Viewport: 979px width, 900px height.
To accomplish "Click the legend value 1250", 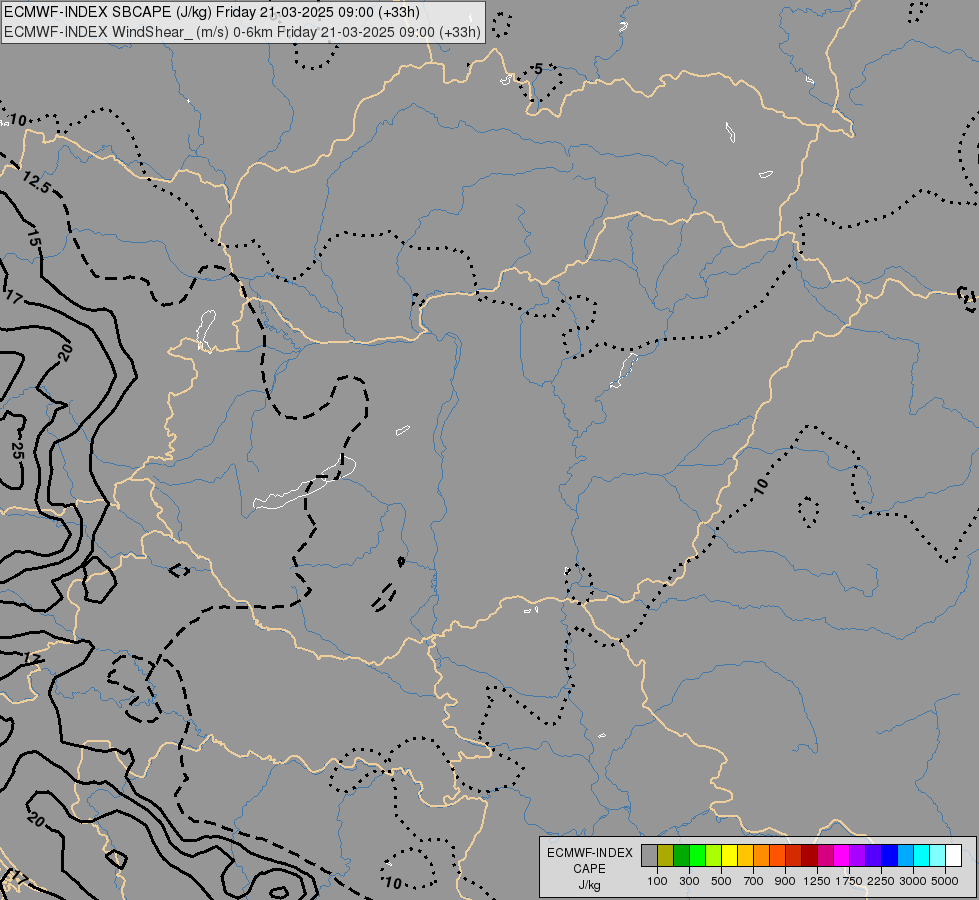I will pyautogui.click(x=817, y=881).
